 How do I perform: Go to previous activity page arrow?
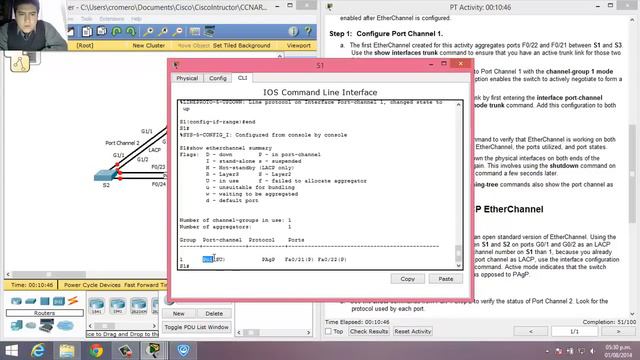click(x=531, y=331)
